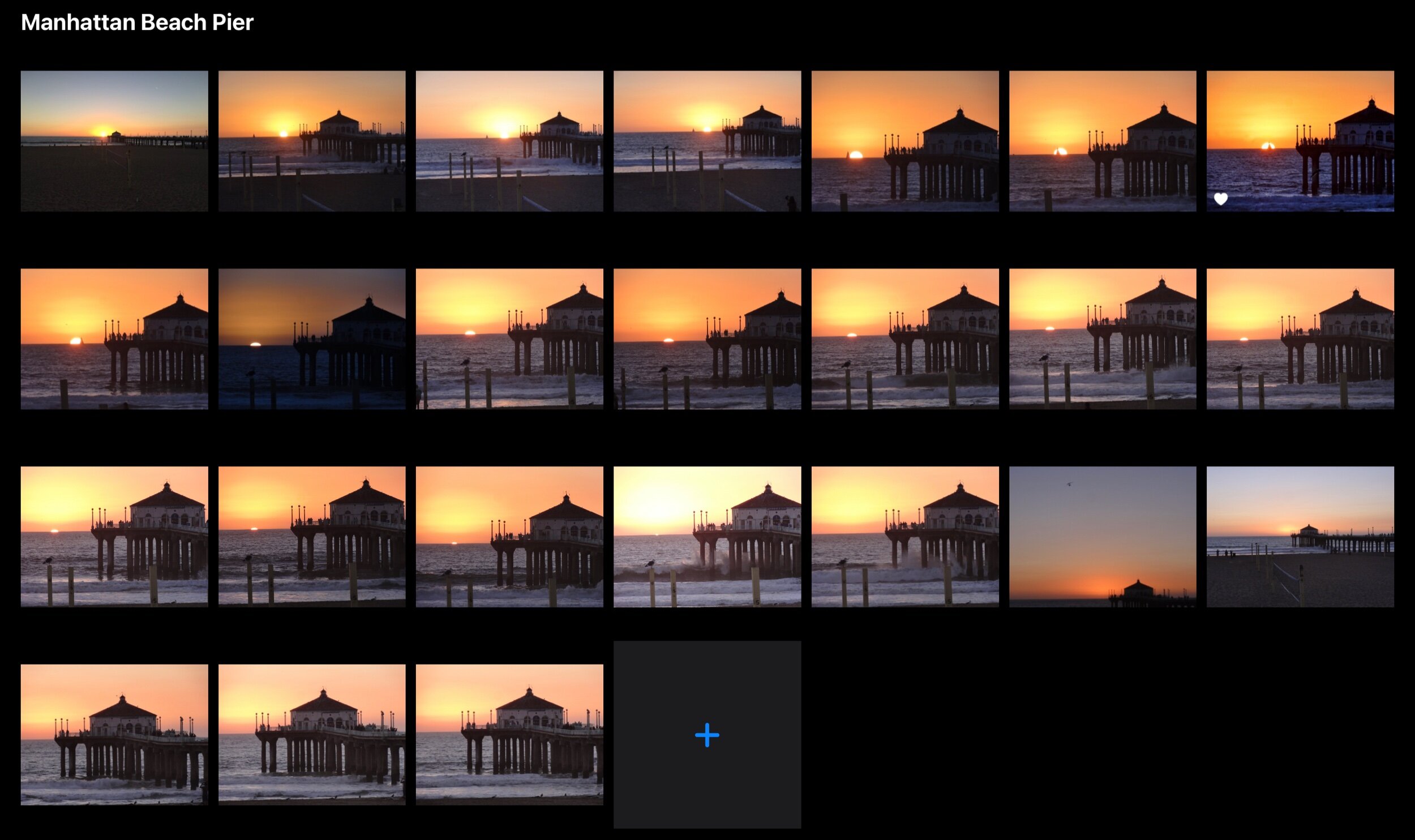Open twilight beach photo showing a volleyball net
1415x840 pixels.
(x=1300, y=536)
